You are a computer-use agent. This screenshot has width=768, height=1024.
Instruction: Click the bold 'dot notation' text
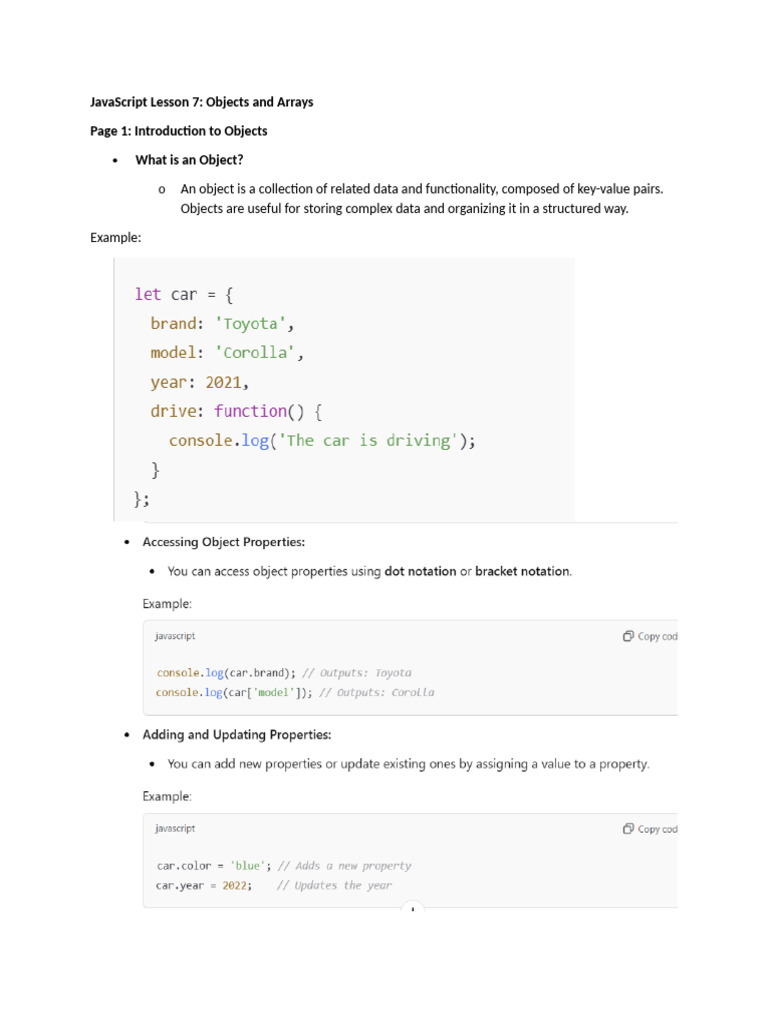pyautogui.click(x=421, y=571)
